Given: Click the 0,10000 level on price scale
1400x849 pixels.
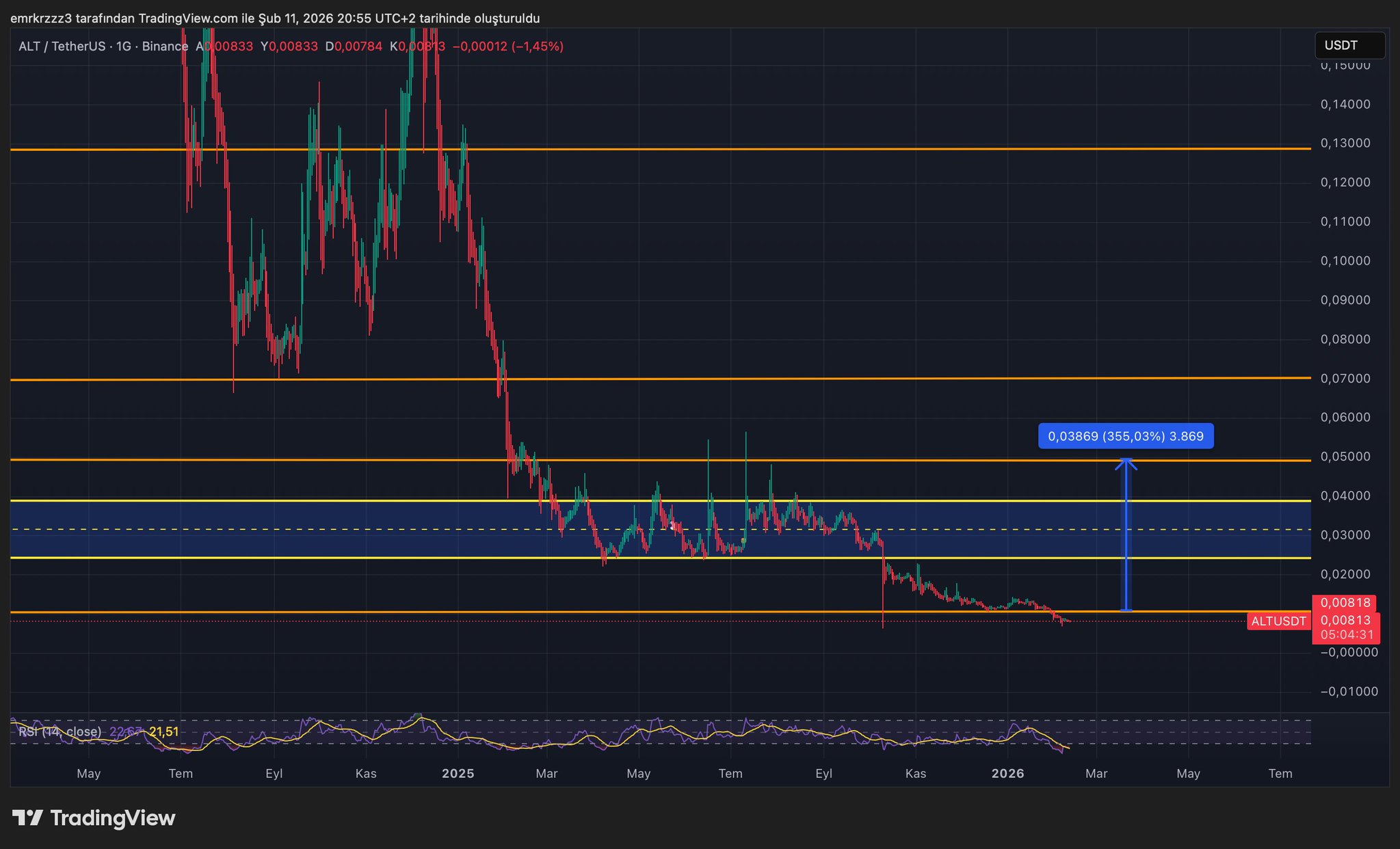Looking at the screenshot, I should [1345, 261].
